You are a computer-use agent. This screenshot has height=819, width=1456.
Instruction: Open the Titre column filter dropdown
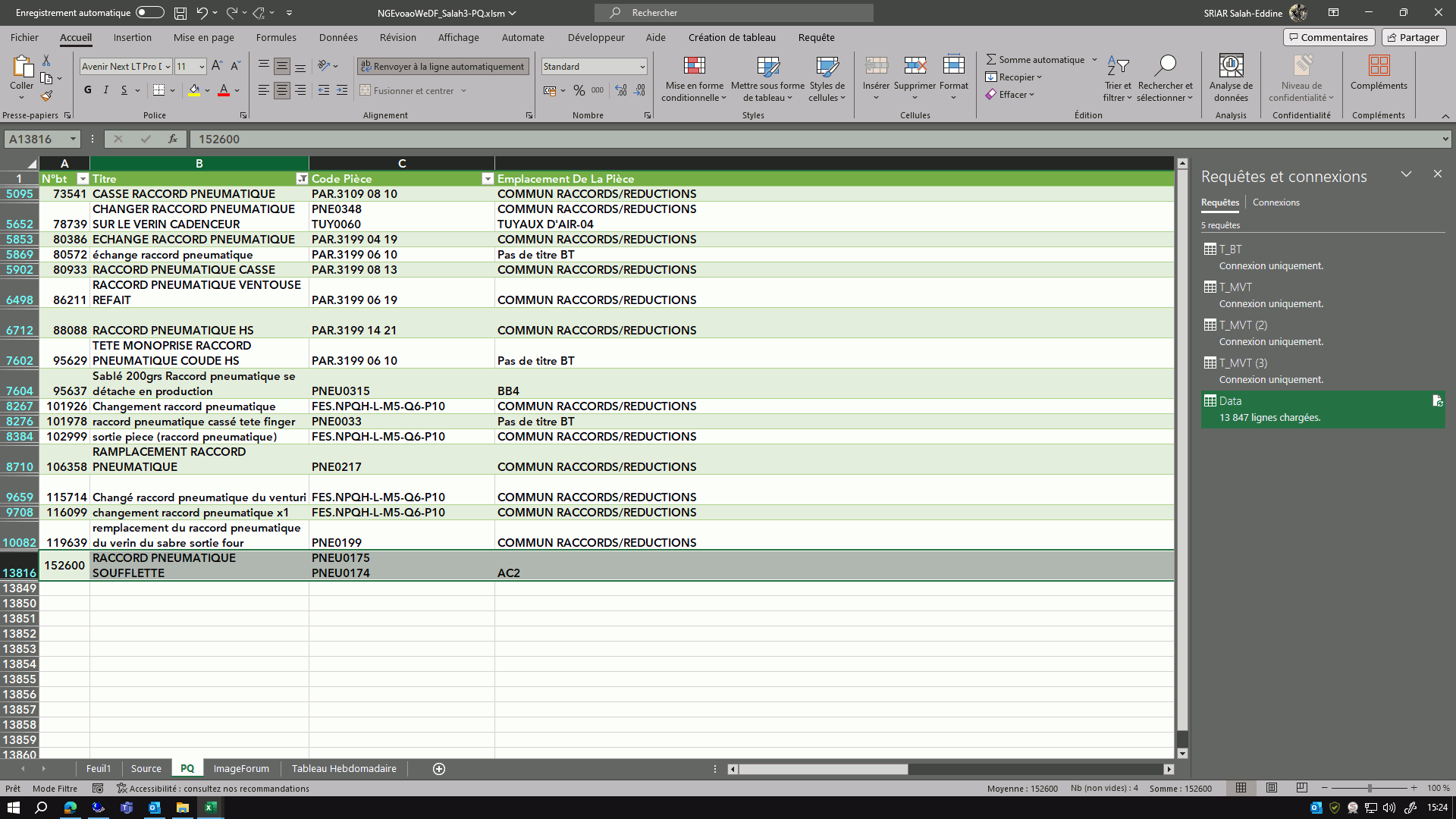pos(302,179)
